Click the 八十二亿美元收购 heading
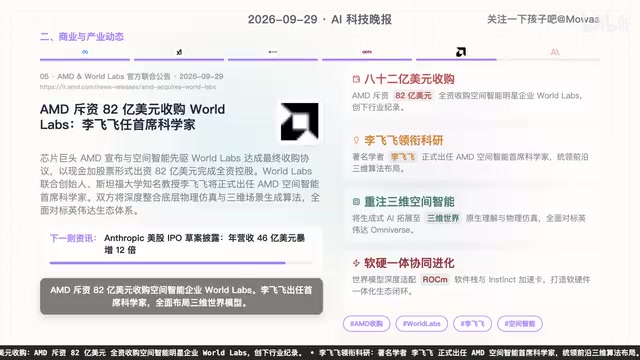Screen dimensions: 640x360 pyautogui.click(x=409, y=79)
